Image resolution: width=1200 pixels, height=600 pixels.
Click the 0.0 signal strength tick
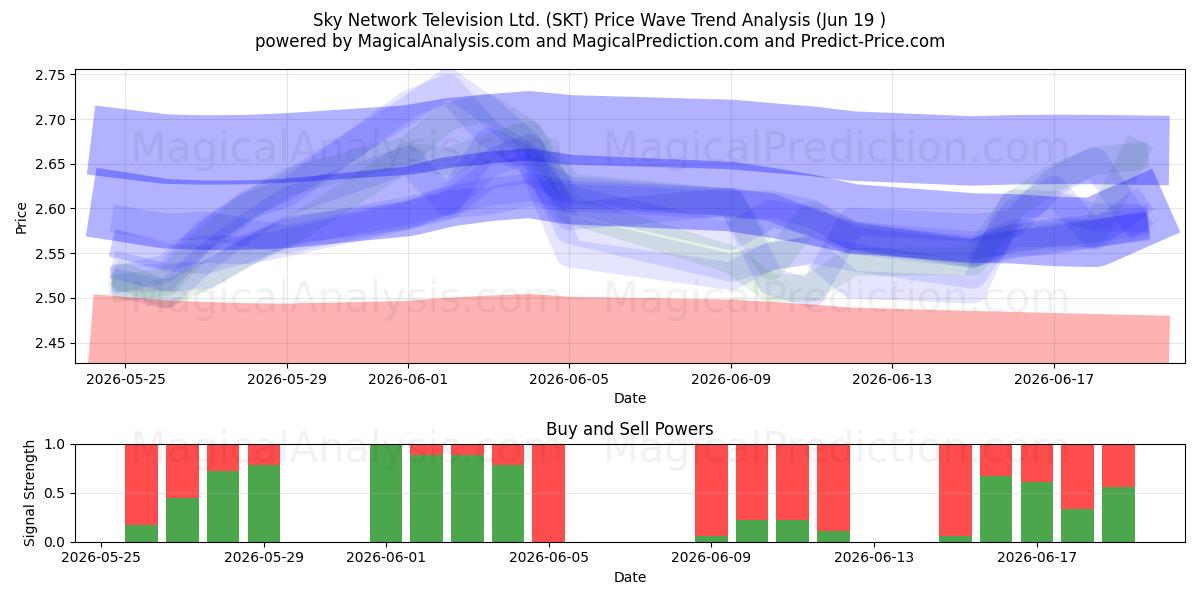(x=56, y=542)
